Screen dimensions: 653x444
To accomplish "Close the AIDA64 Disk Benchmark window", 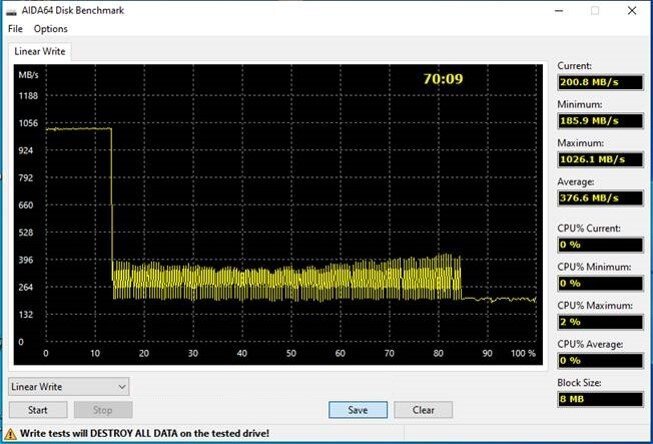I will pyautogui.click(x=632, y=11).
